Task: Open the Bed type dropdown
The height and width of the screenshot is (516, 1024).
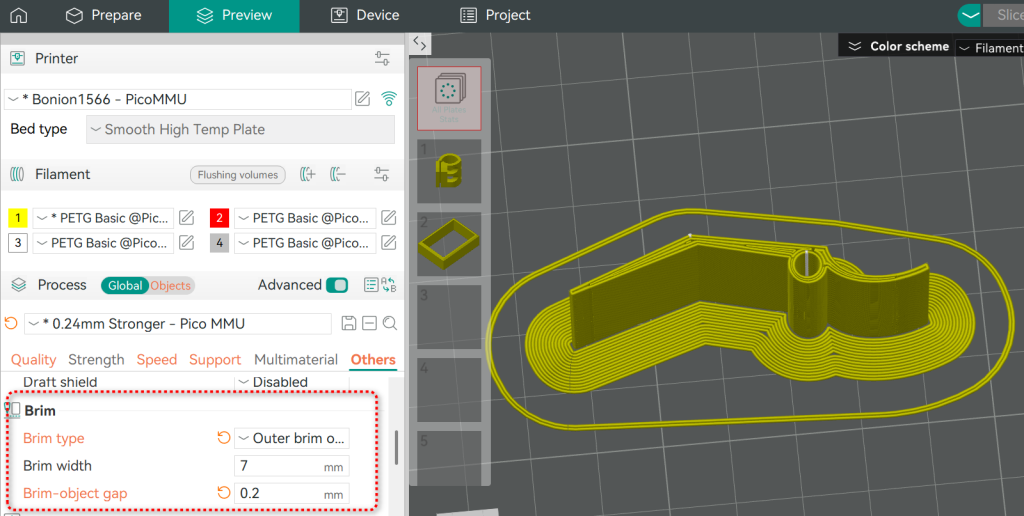Action: point(240,129)
